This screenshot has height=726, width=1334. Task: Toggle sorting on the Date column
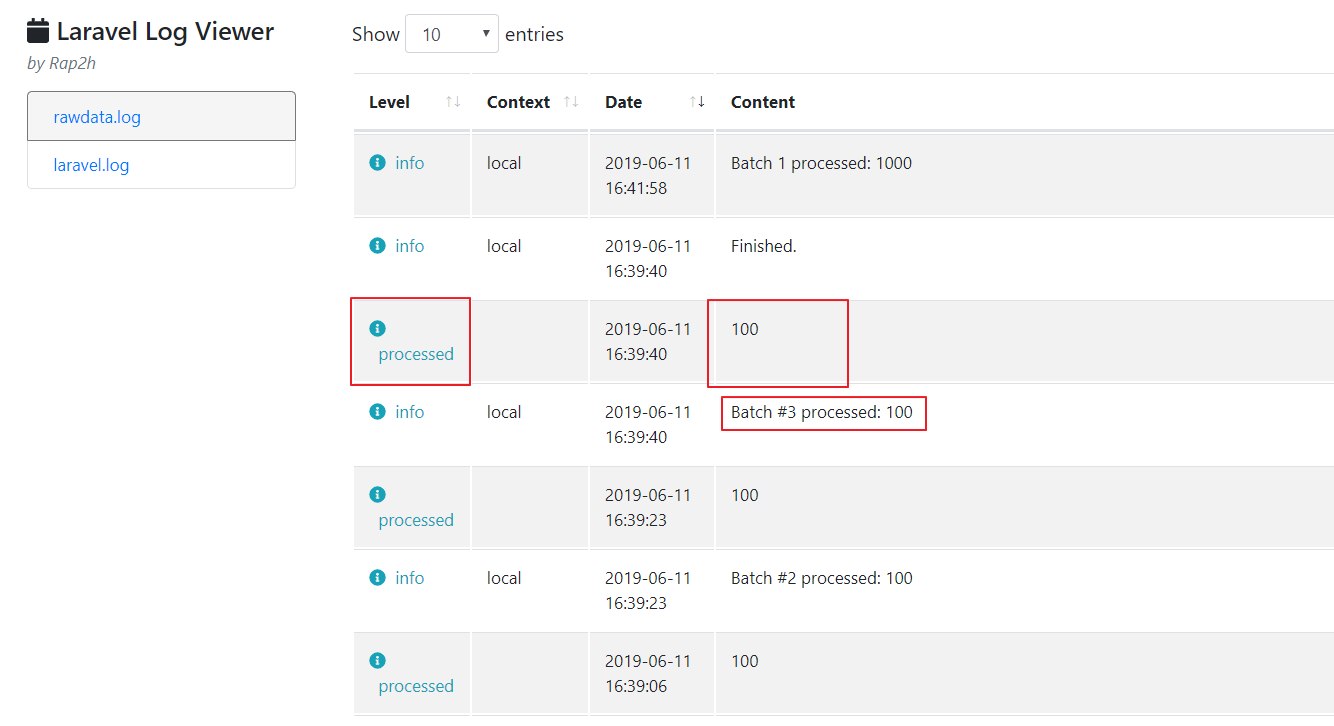tap(697, 101)
